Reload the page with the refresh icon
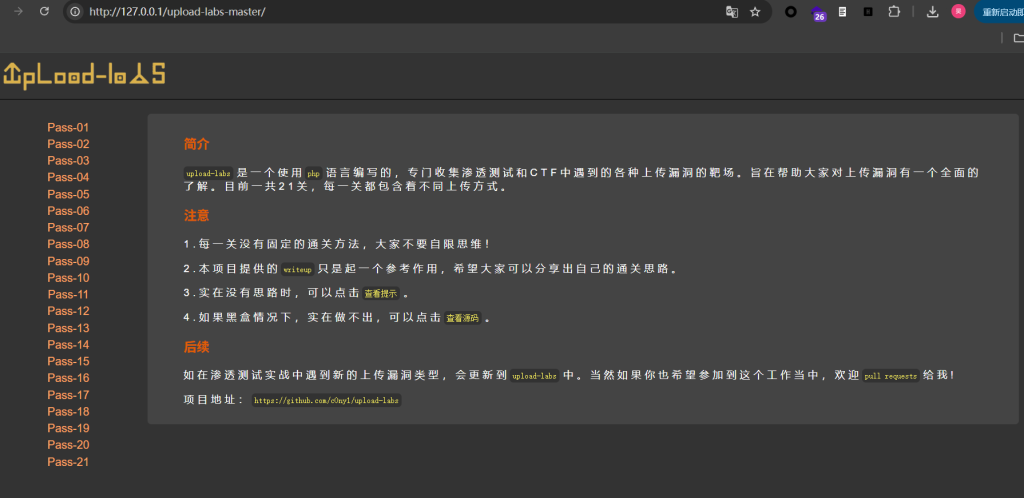Viewport: 1024px width, 498px height. point(44,12)
